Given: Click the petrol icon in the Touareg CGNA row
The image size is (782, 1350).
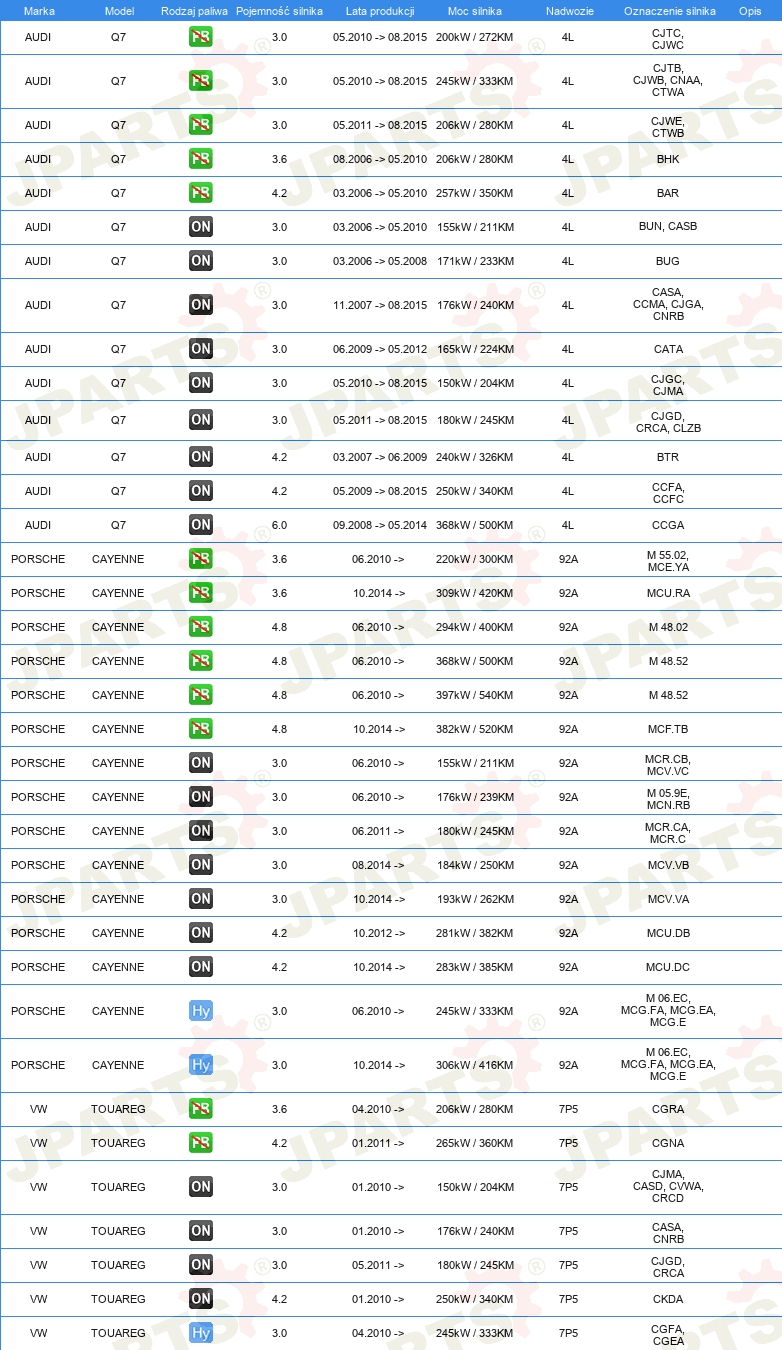Looking at the screenshot, I should pos(201,1143).
